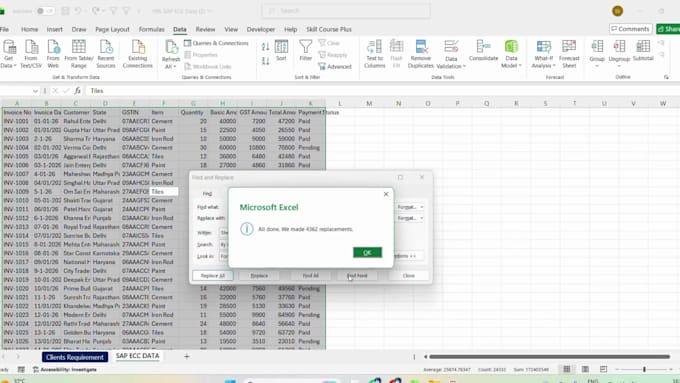Click Consolidate icon

tap(484, 51)
